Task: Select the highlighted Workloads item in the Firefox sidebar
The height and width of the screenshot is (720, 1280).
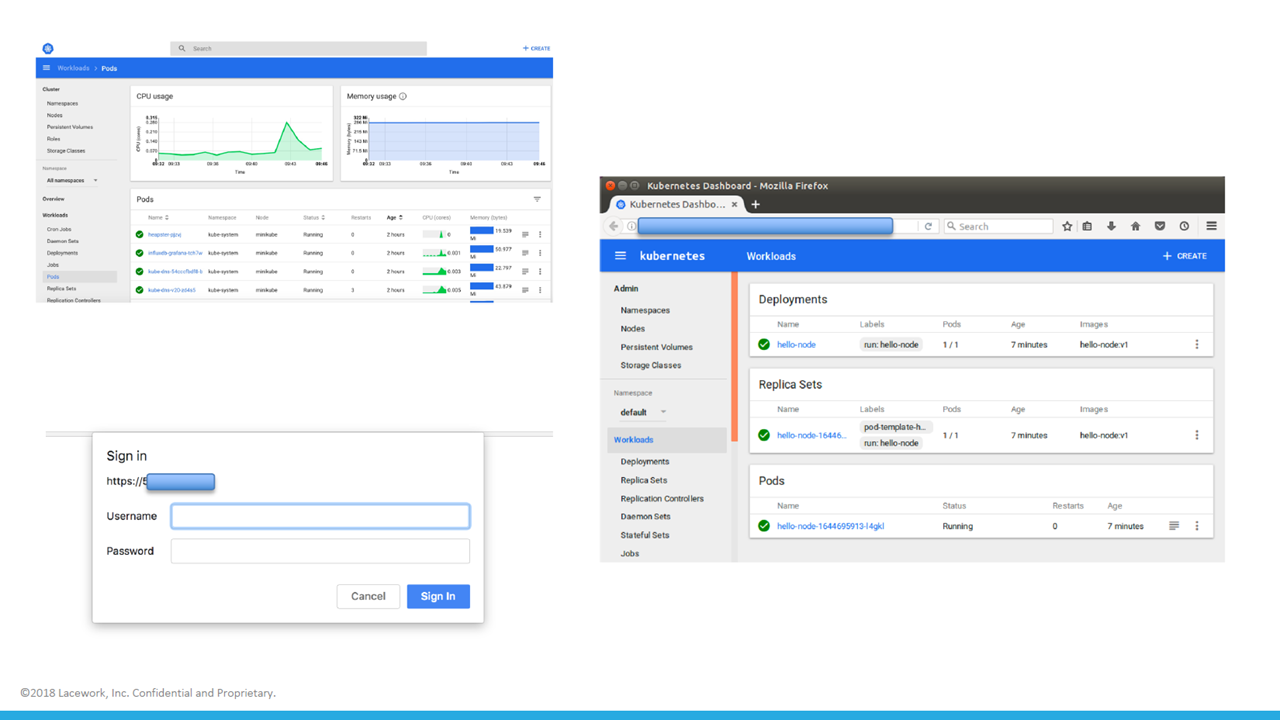Action: [667, 440]
